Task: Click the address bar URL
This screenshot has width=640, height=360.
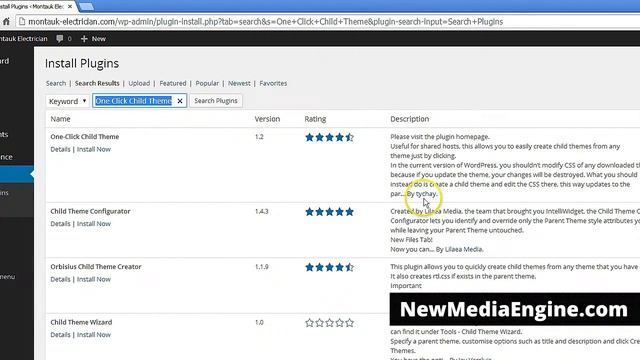Action: [x=265, y=22]
